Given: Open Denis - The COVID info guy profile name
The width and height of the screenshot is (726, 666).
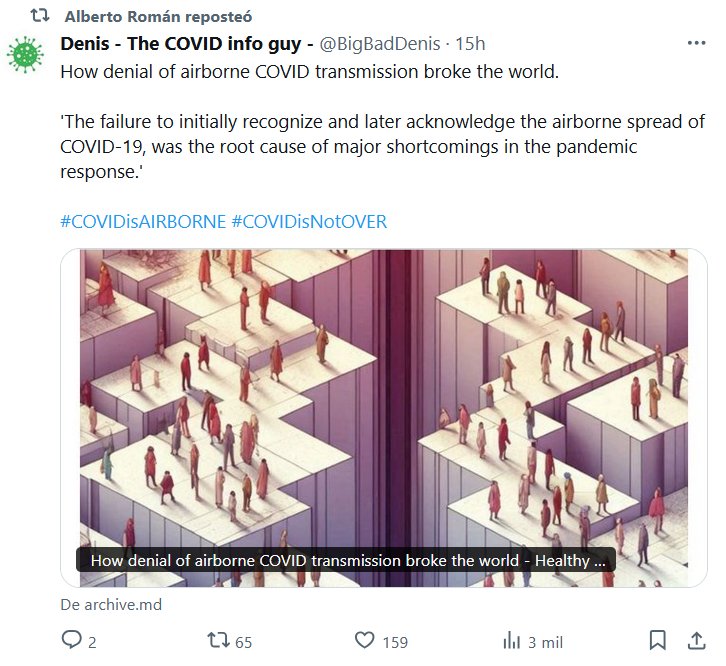Looking at the screenshot, I should tap(188, 44).
